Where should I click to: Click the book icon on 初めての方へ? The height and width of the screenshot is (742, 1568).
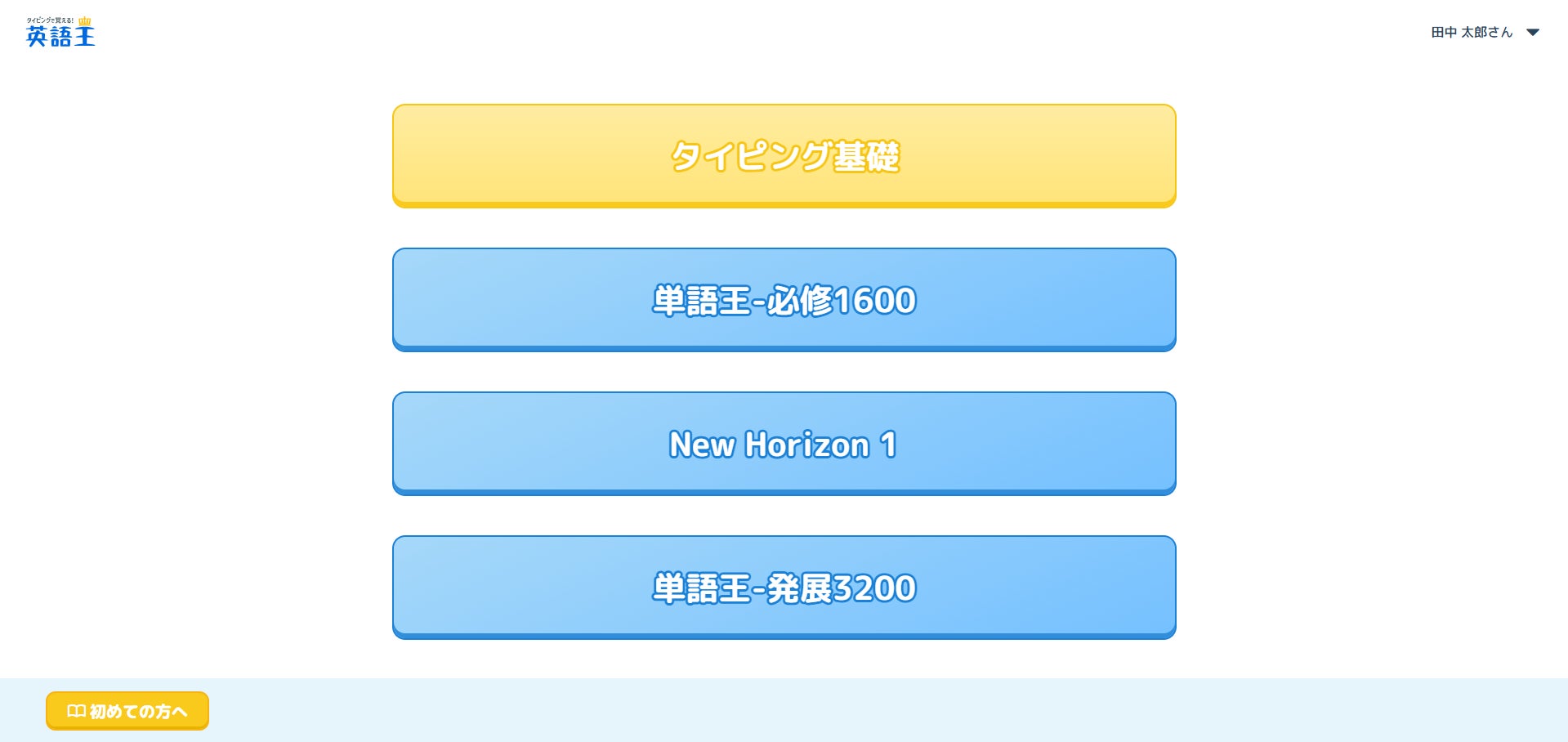(x=76, y=711)
